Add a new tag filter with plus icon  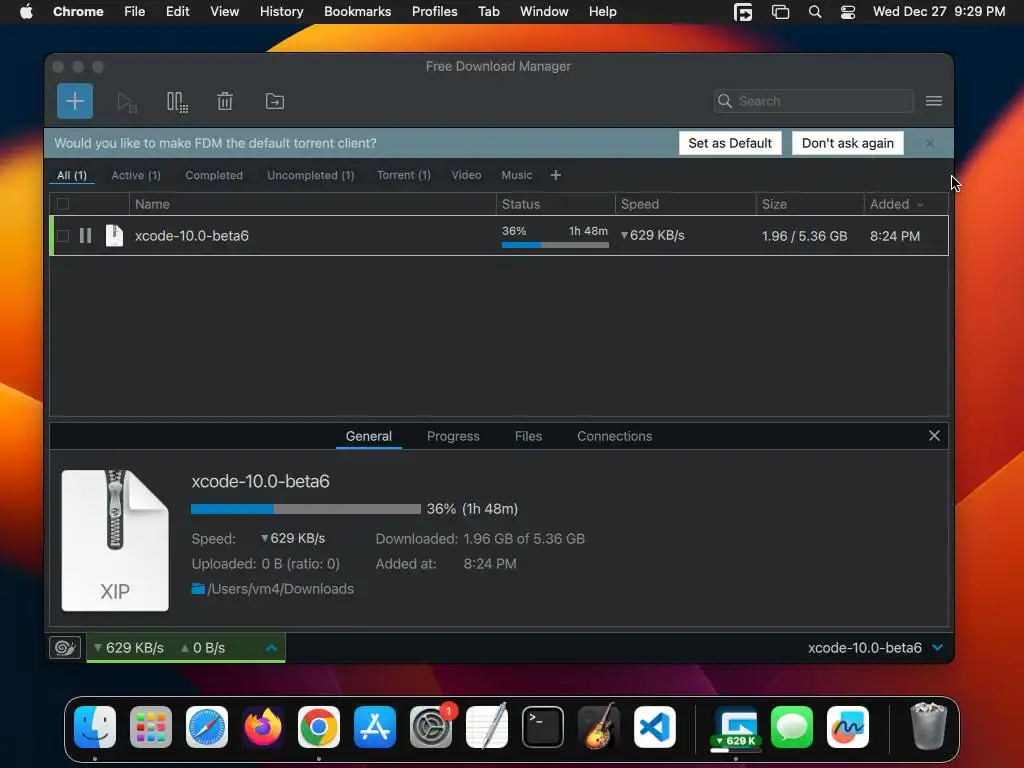click(555, 175)
